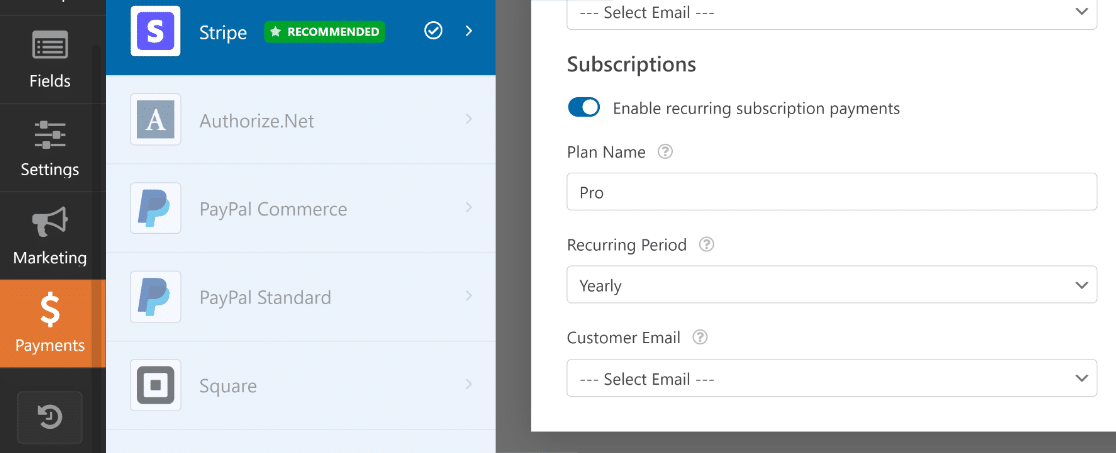Viewport: 1116px width, 453px height.
Task: Click the Recommended badge on Stripe
Action: pyautogui.click(x=325, y=31)
